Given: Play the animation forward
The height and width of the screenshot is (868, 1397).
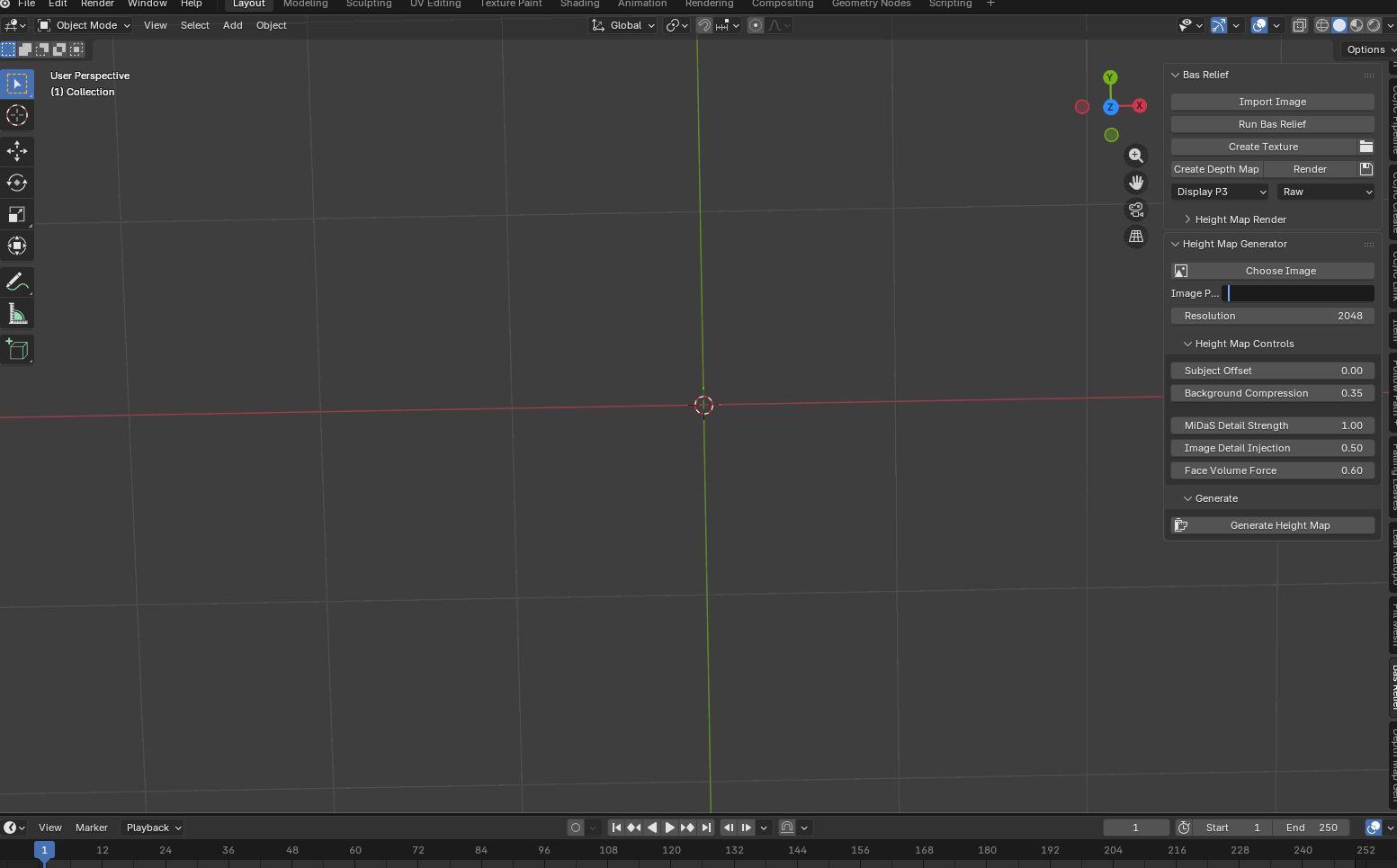Looking at the screenshot, I should click(670, 828).
